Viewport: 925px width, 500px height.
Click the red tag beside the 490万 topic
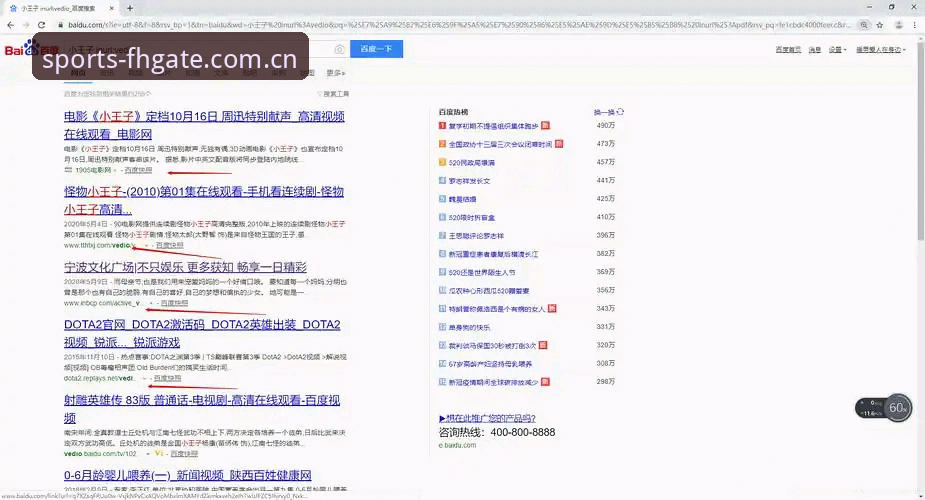[545, 126]
